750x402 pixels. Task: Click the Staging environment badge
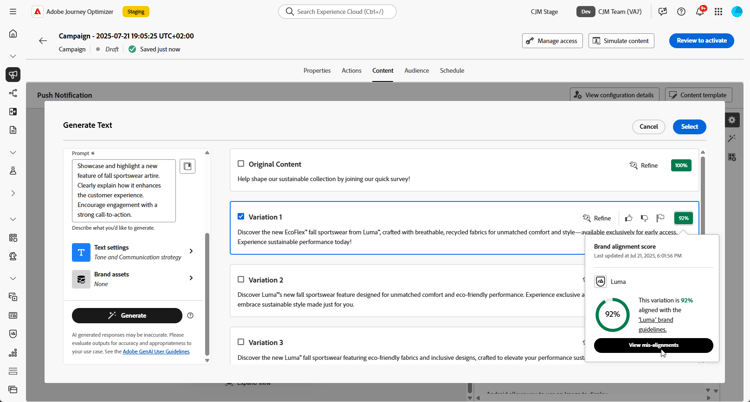coord(136,11)
